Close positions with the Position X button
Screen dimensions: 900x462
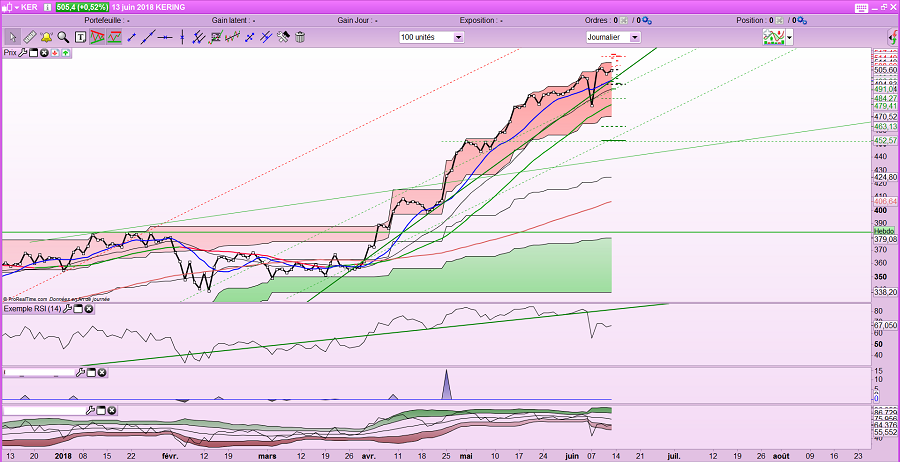pyautogui.click(x=781, y=21)
